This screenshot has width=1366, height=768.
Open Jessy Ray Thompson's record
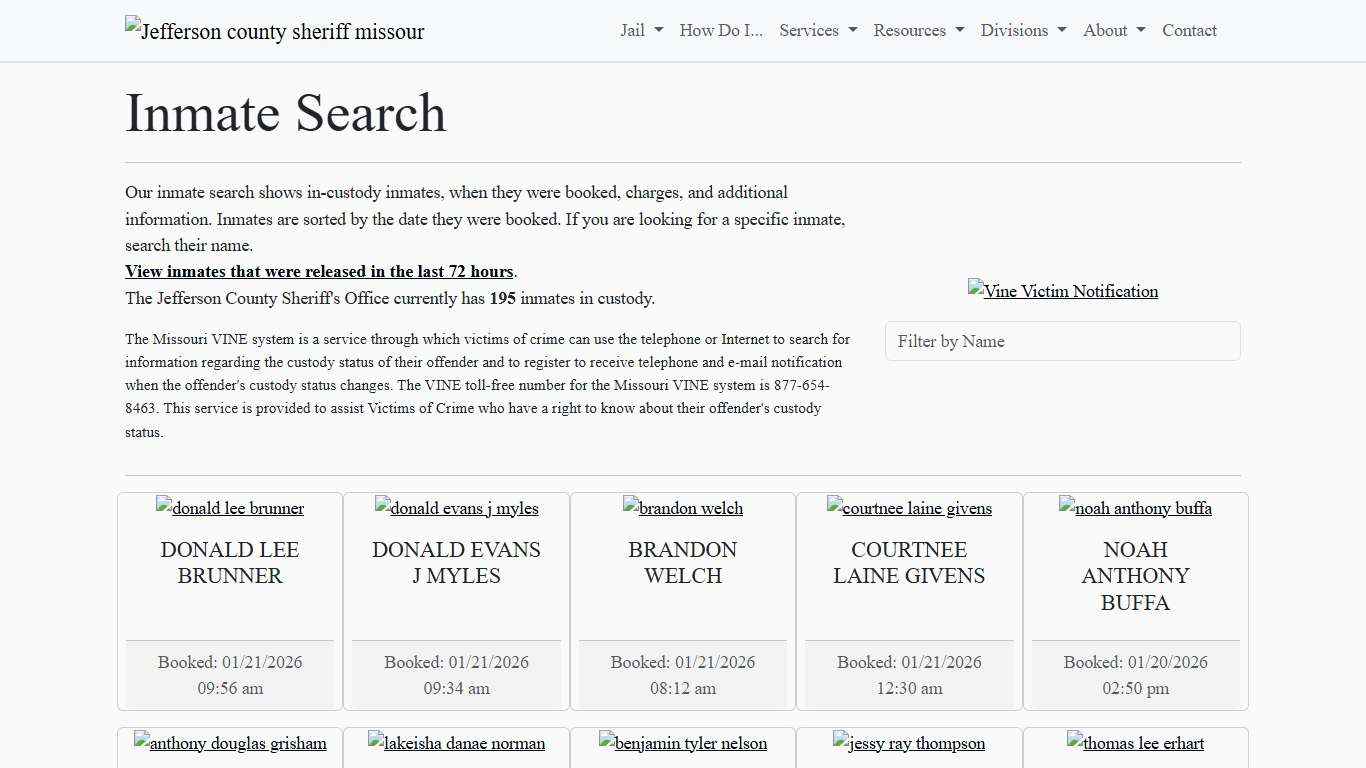[x=908, y=743]
